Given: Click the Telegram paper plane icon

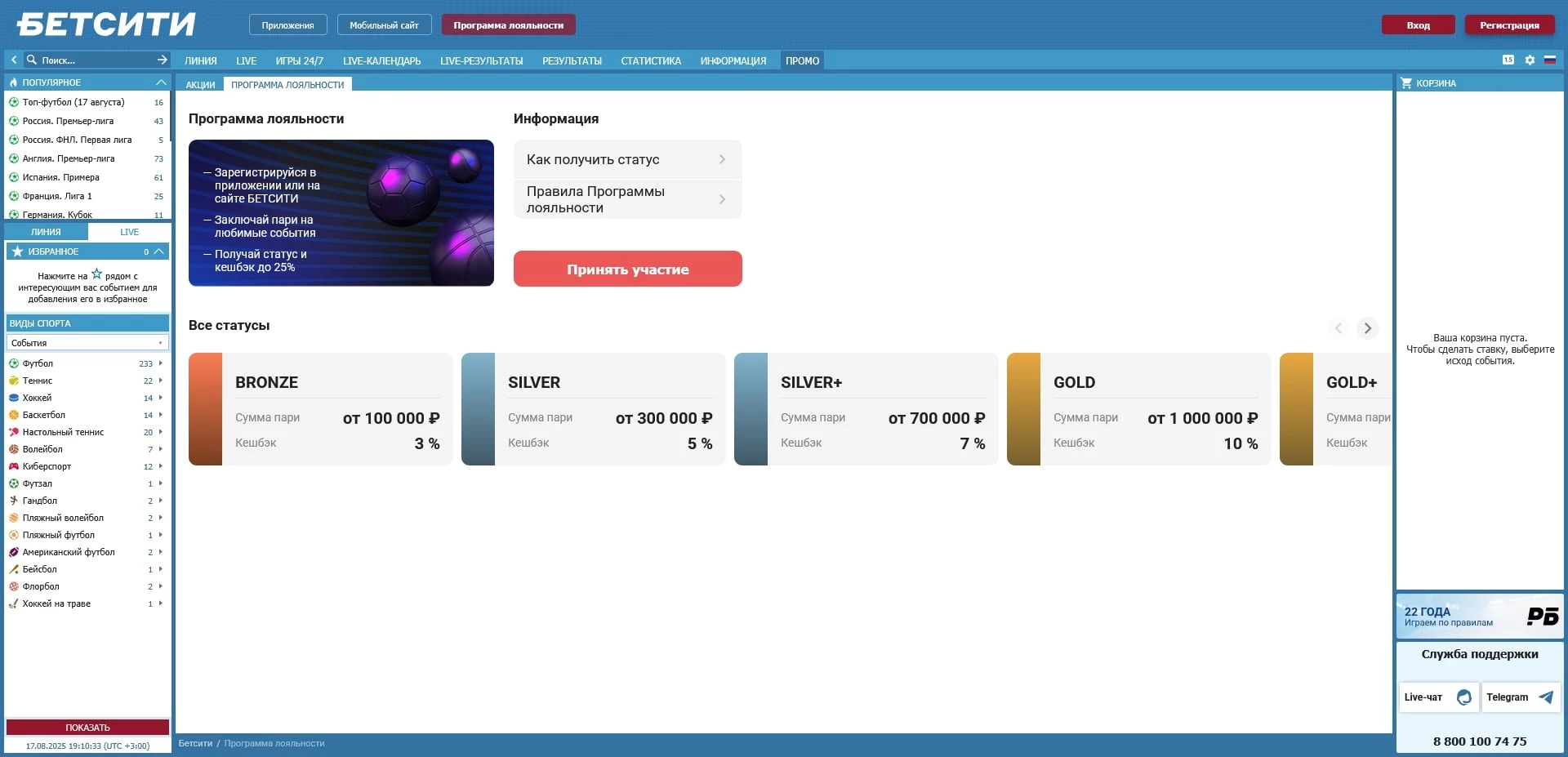Looking at the screenshot, I should pyautogui.click(x=1546, y=697).
